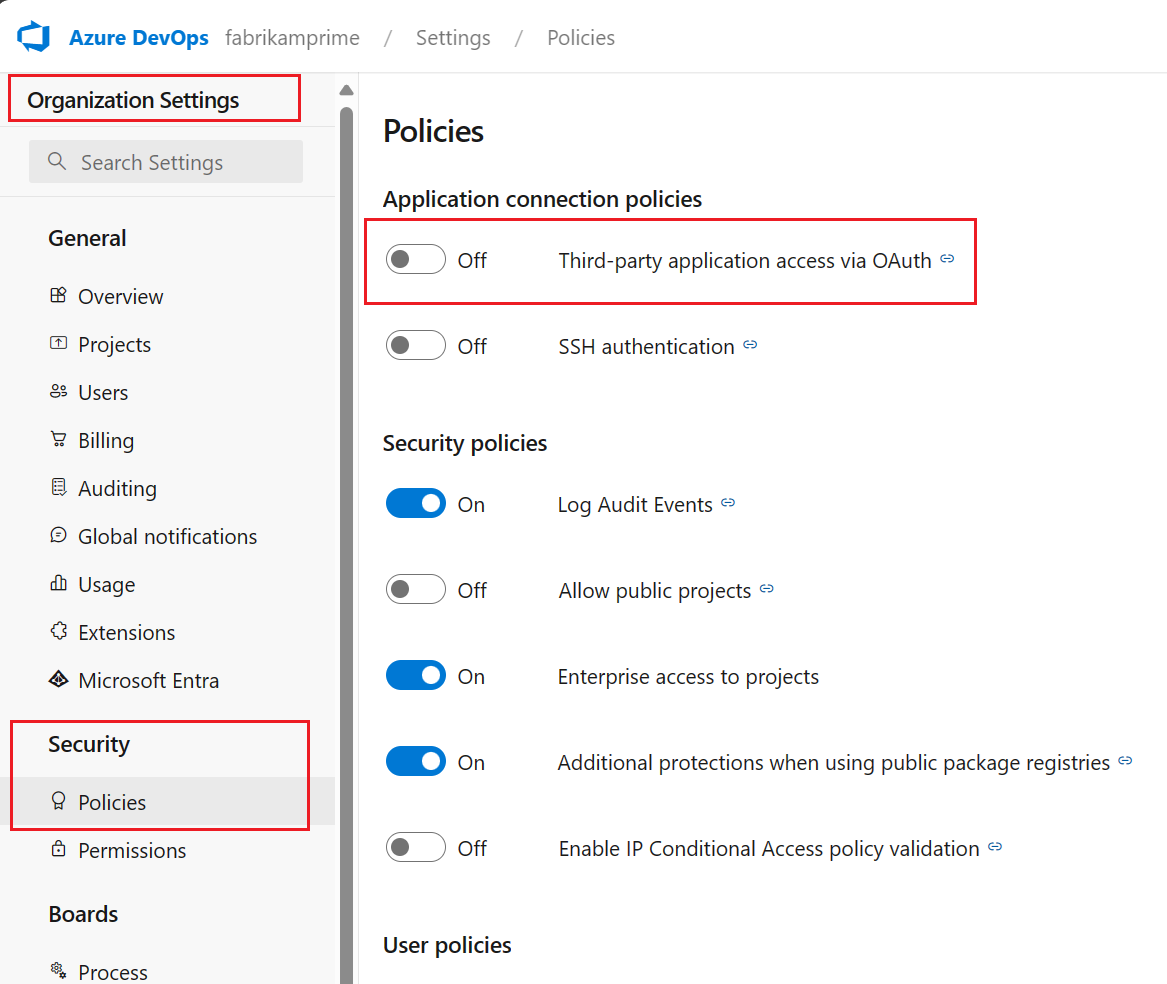This screenshot has height=984, width=1167.
Task: Click the Azure DevOps home link
Action: [x=138, y=37]
